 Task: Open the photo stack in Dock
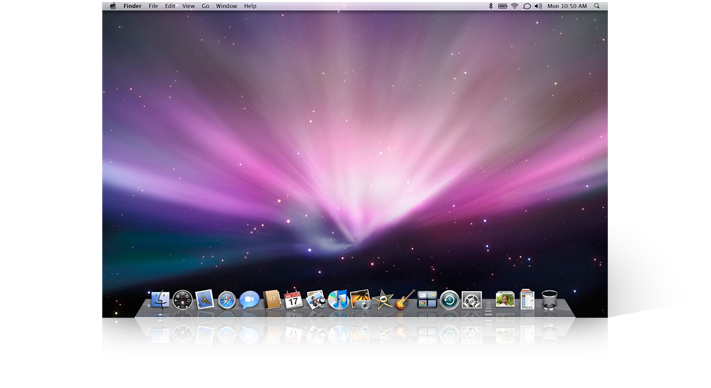coord(505,300)
